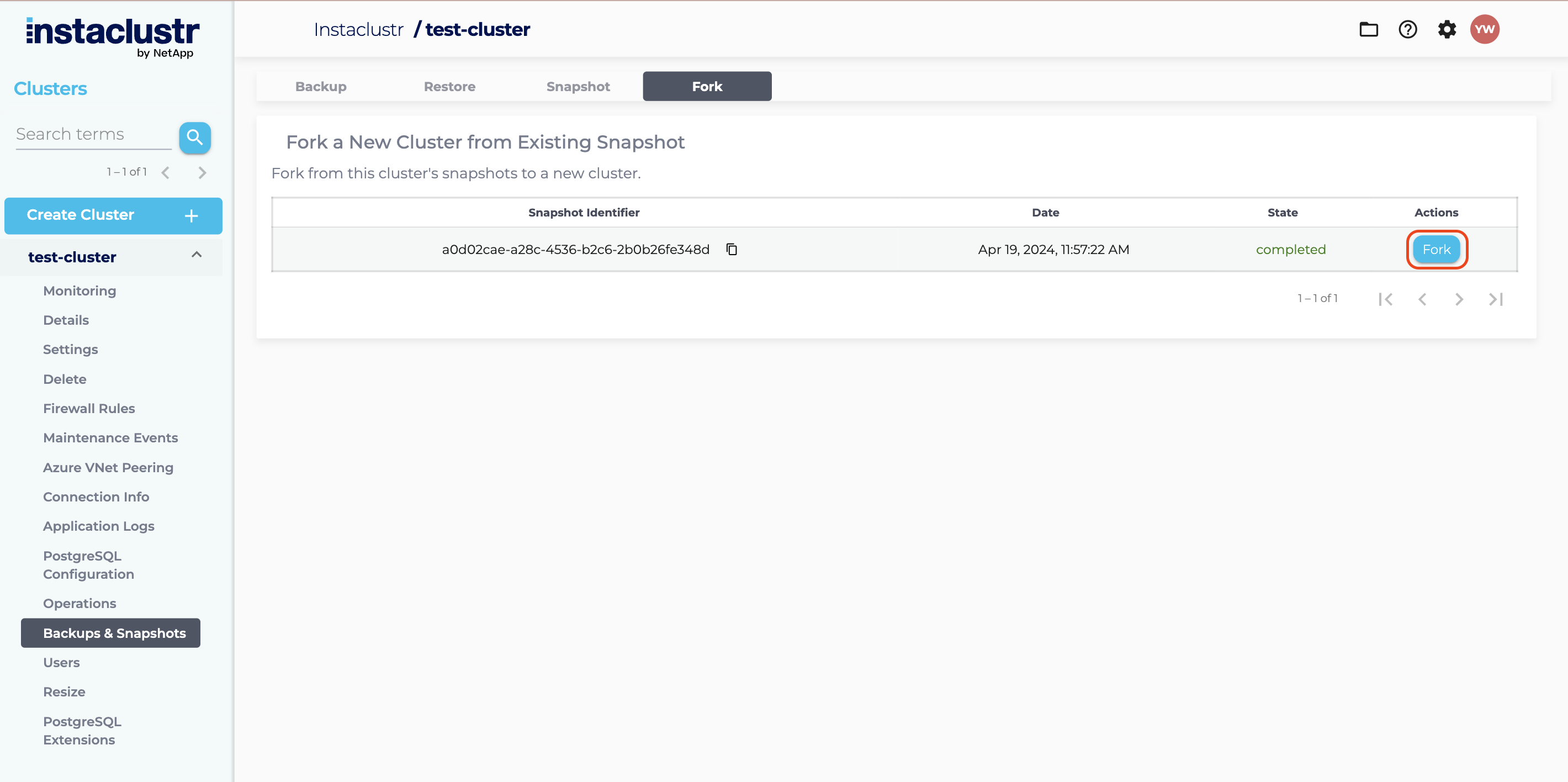Open the folder icon in header

(1368, 29)
